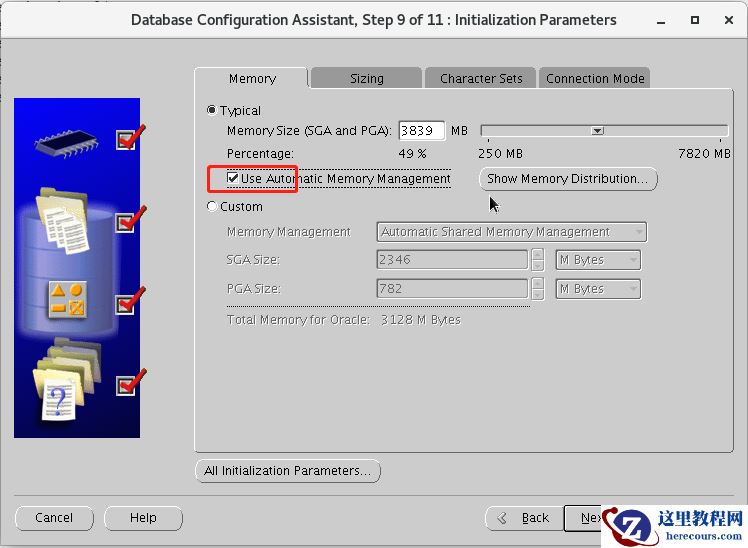This screenshot has width=748, height=548.
Task: Close the Database Configuration Assistant window
Action: click(x=729, y=20)
